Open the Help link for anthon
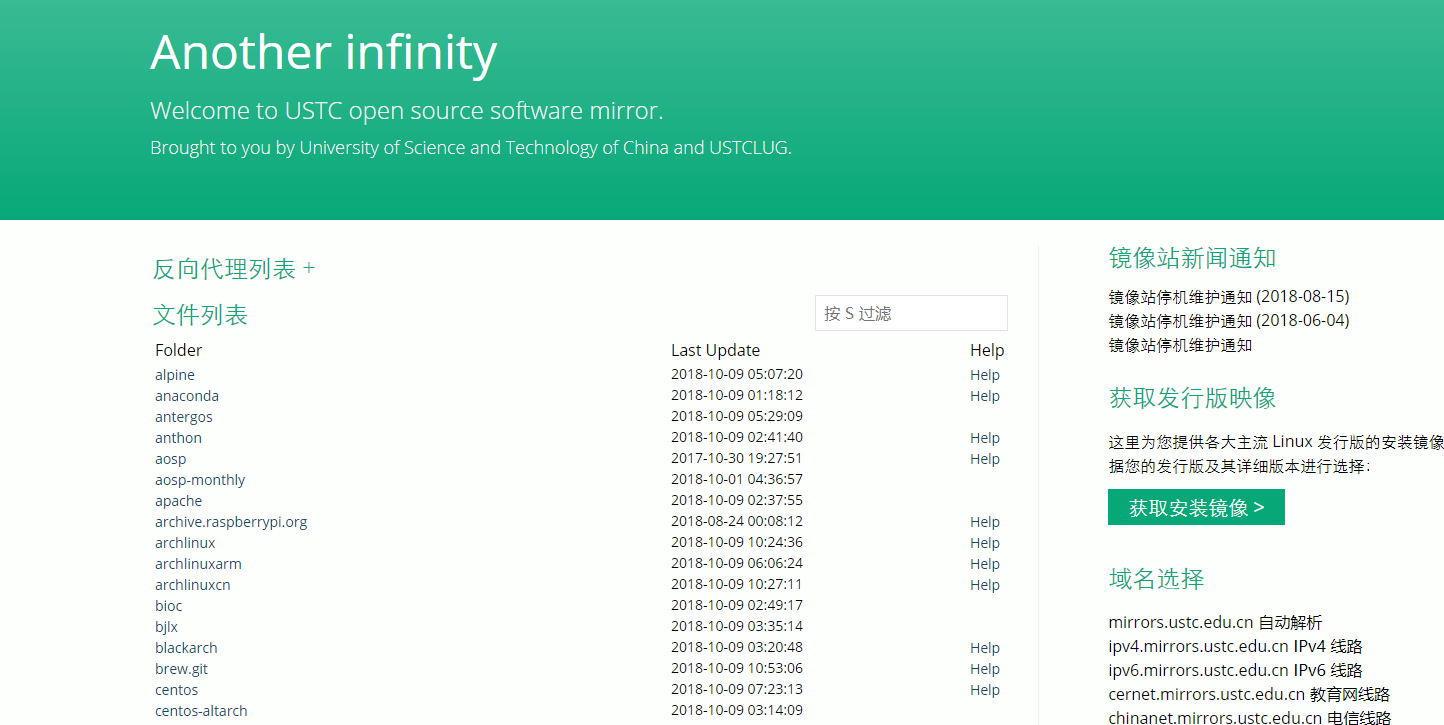Screen dimensions: 1444x725 click(985, 438)
